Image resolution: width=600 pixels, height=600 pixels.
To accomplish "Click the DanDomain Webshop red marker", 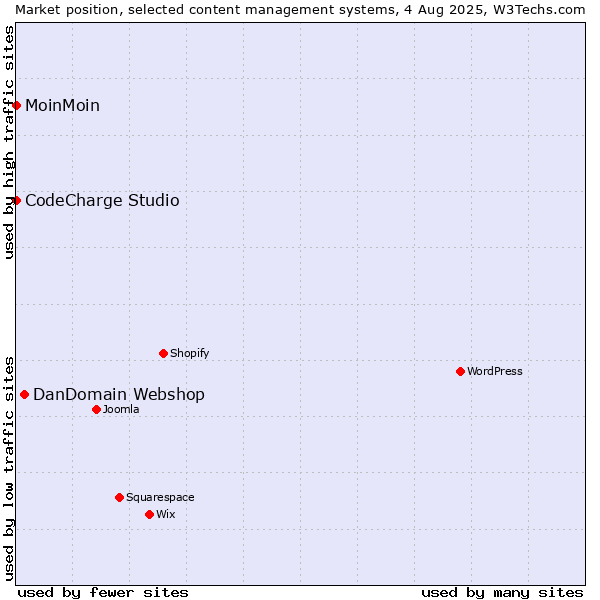I will [x=24, y=395].
